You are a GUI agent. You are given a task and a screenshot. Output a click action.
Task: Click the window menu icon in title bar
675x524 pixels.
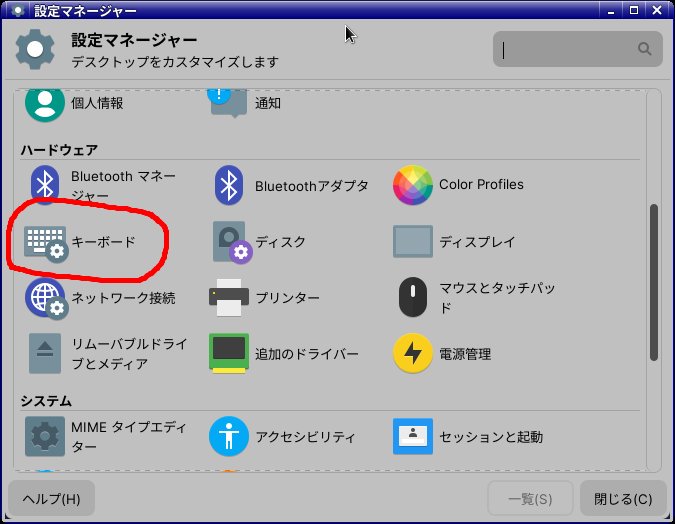point(18,10)
